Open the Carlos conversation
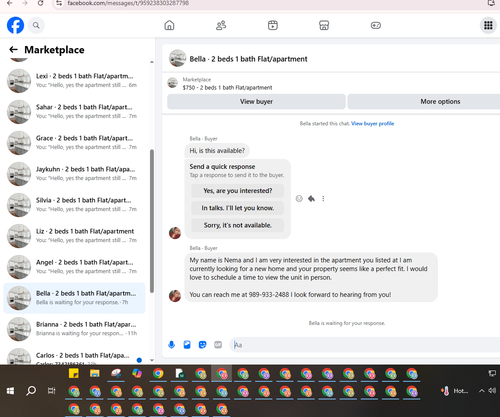This screenshot has width=500, height=417. pos(74,356)
